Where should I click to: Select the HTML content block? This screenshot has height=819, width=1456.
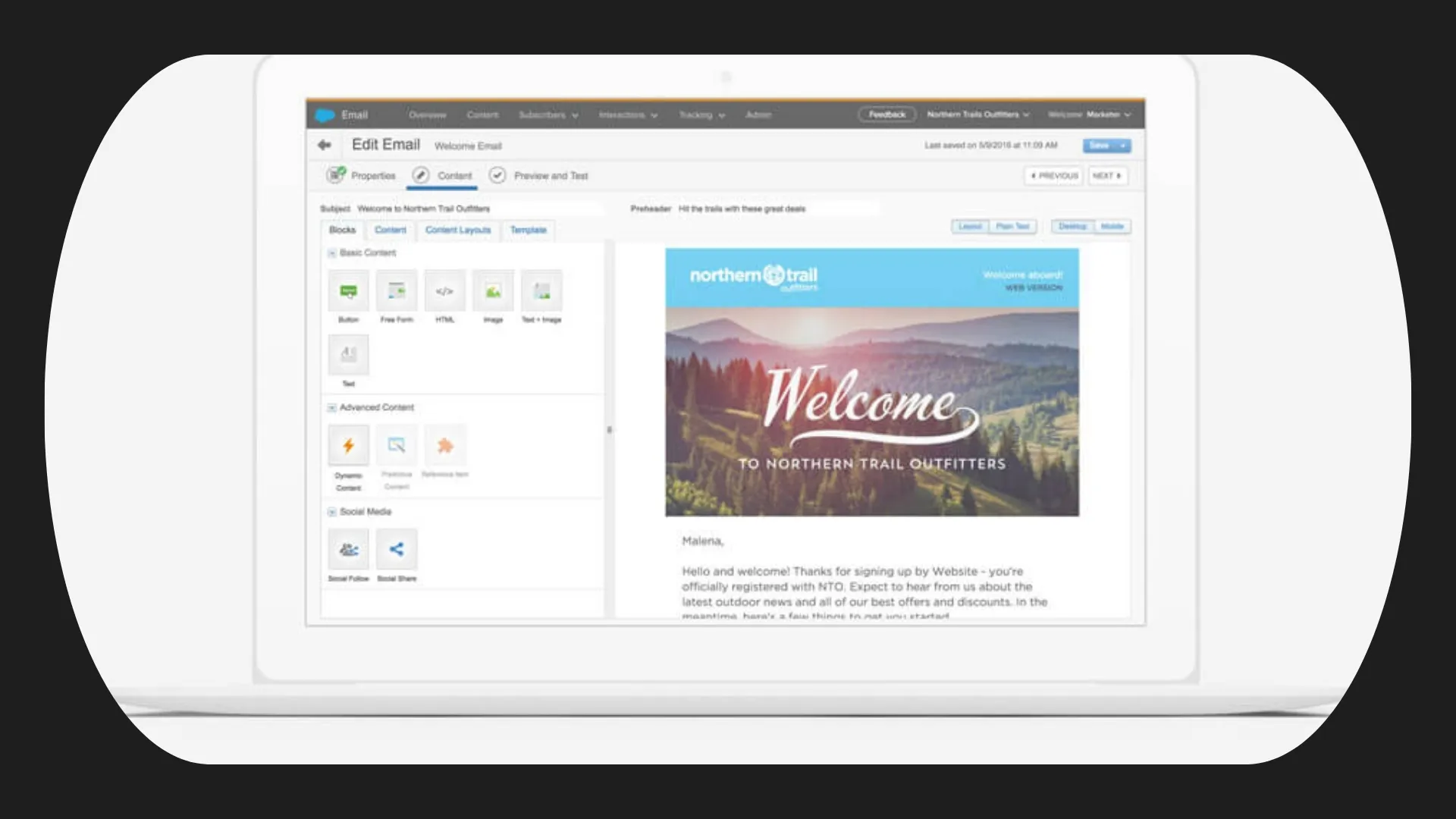coord(445,291)
